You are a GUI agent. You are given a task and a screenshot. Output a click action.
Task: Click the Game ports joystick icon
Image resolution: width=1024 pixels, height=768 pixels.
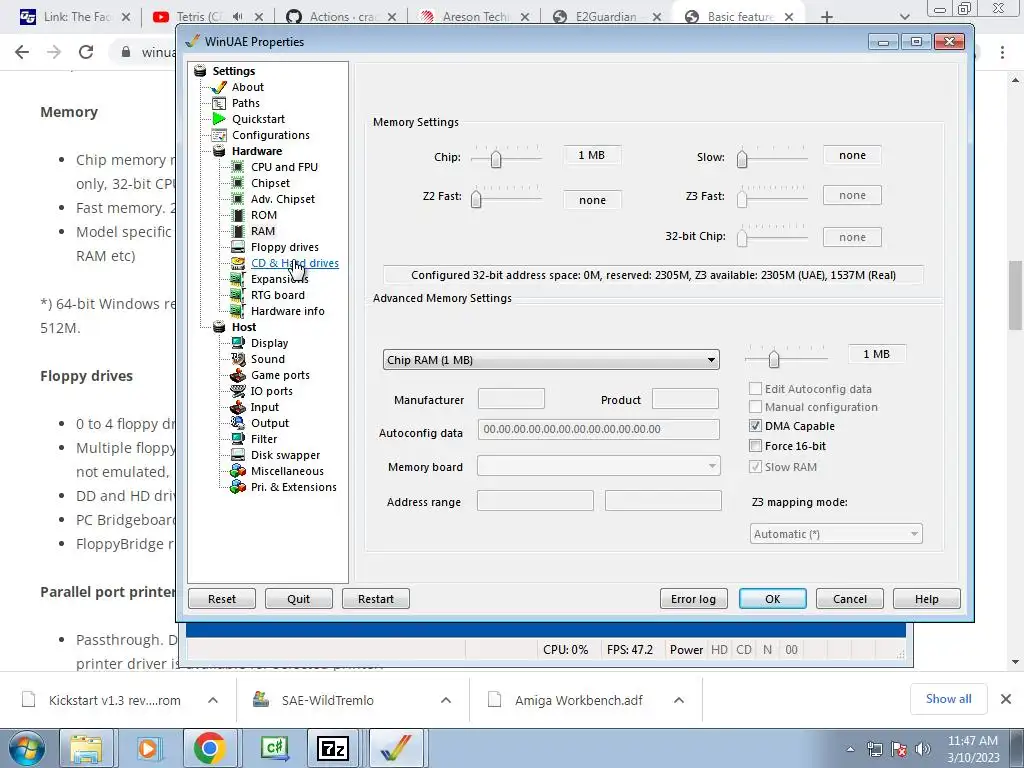point(238,375)
